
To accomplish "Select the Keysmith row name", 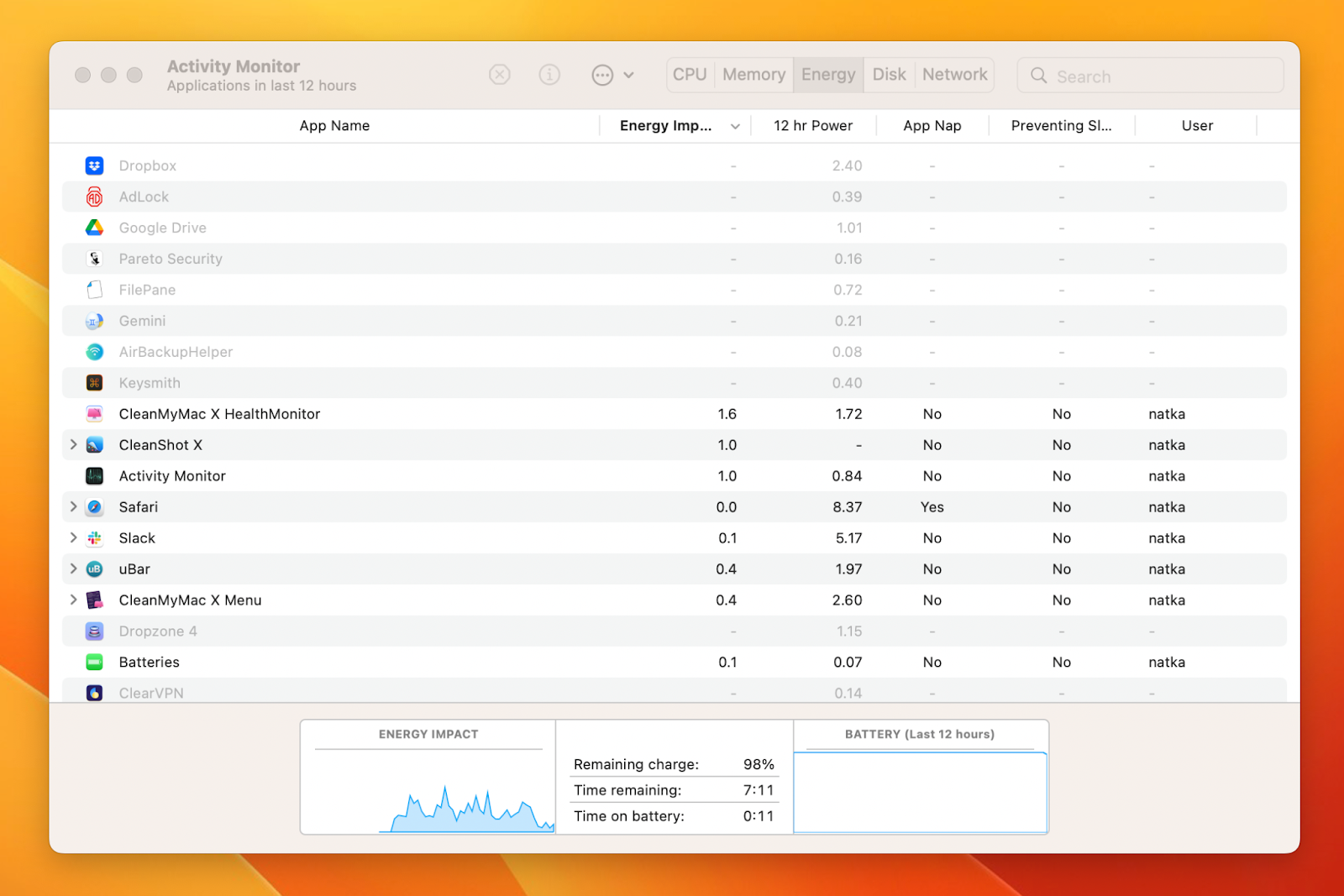I will click(x=150, y=383).
